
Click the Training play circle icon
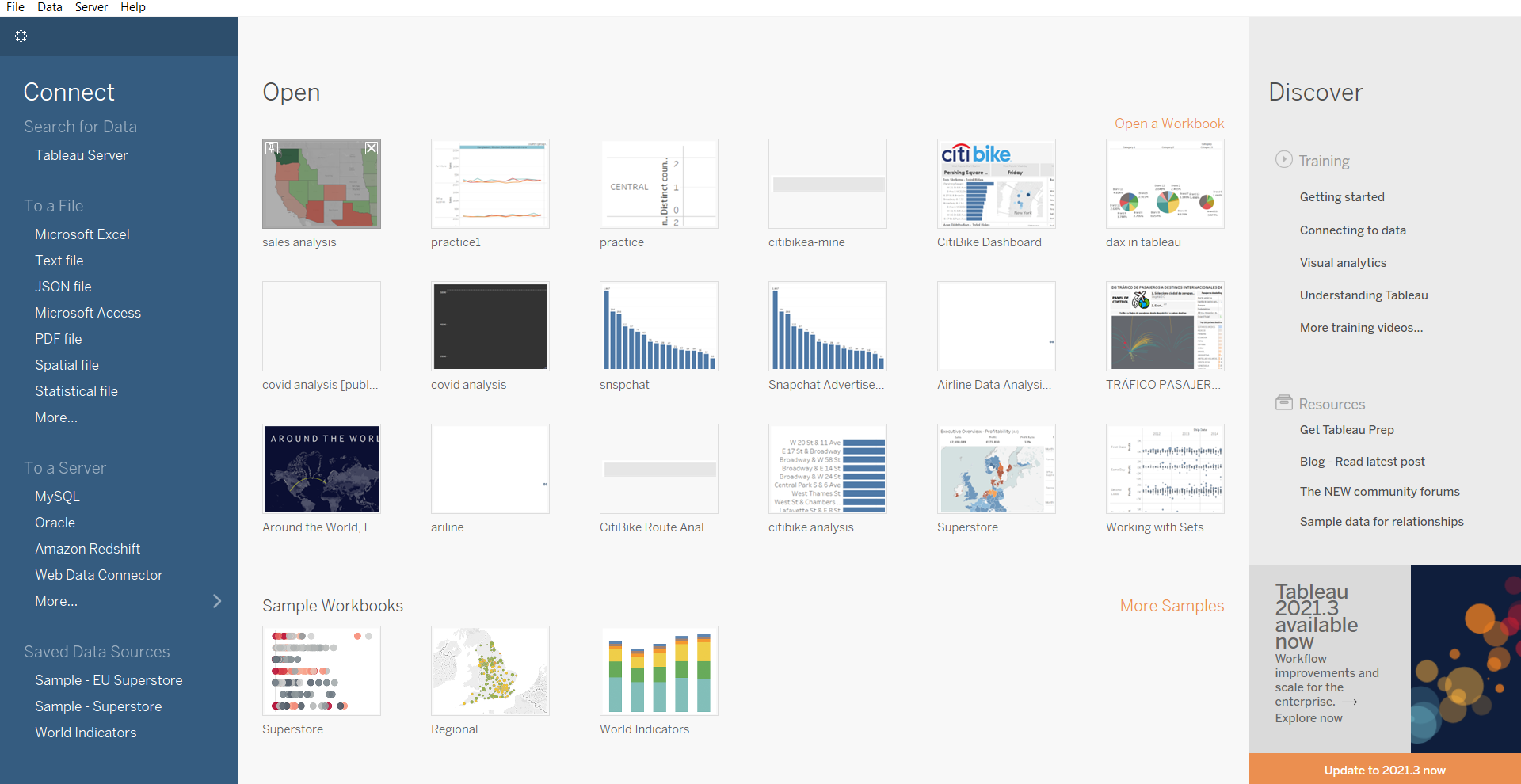1283,159
